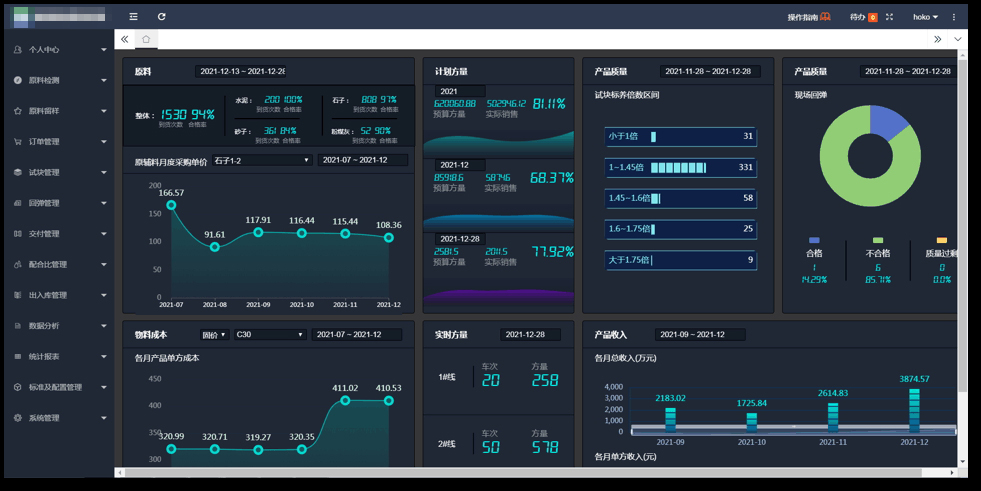This screenshot has width=981, height=491.
Task: Click the refresh icon in top bar
Action: pyautogui.click(x=162, y=17)
